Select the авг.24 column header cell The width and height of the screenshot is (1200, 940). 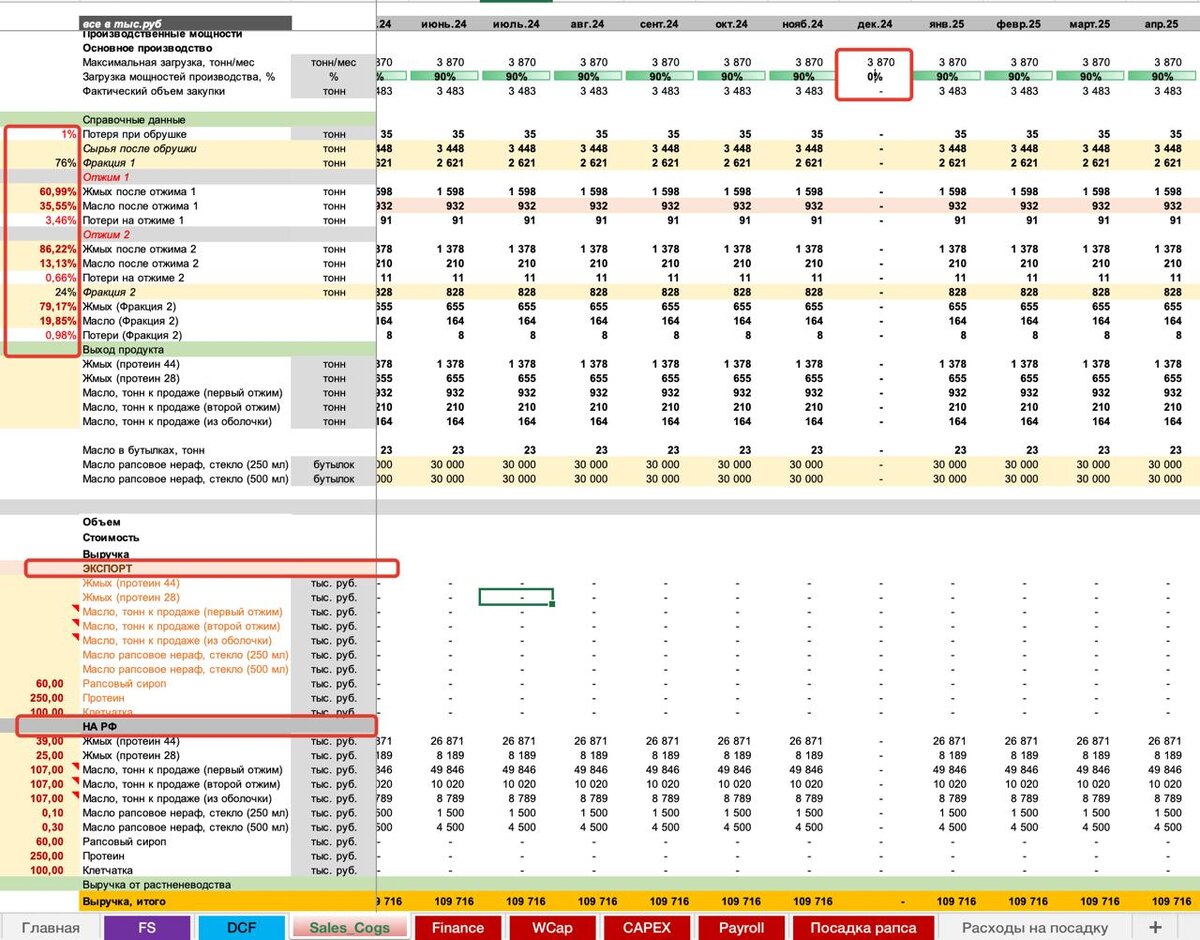(x=588, y=23)
